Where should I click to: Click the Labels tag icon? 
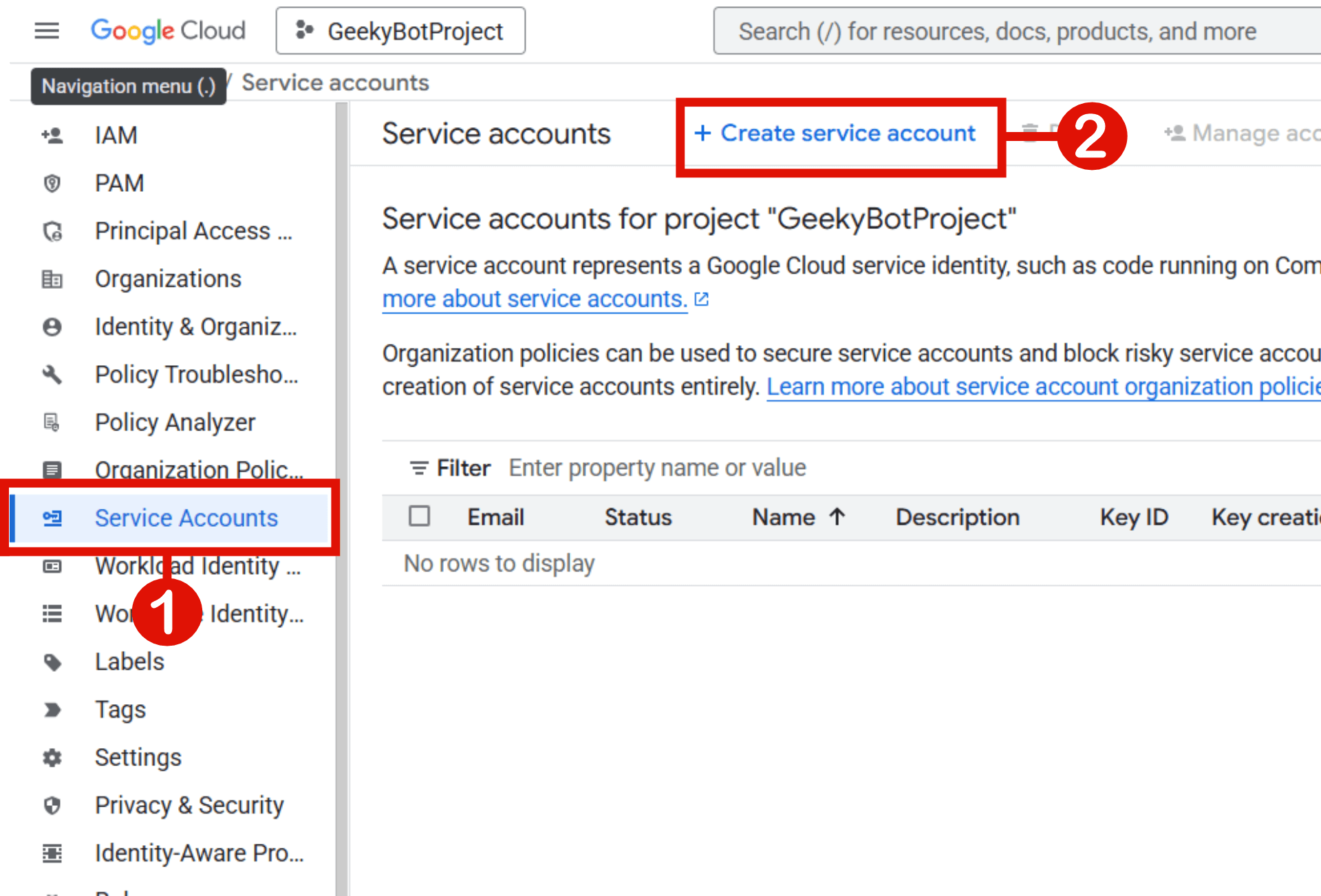(x=52, y=662)
